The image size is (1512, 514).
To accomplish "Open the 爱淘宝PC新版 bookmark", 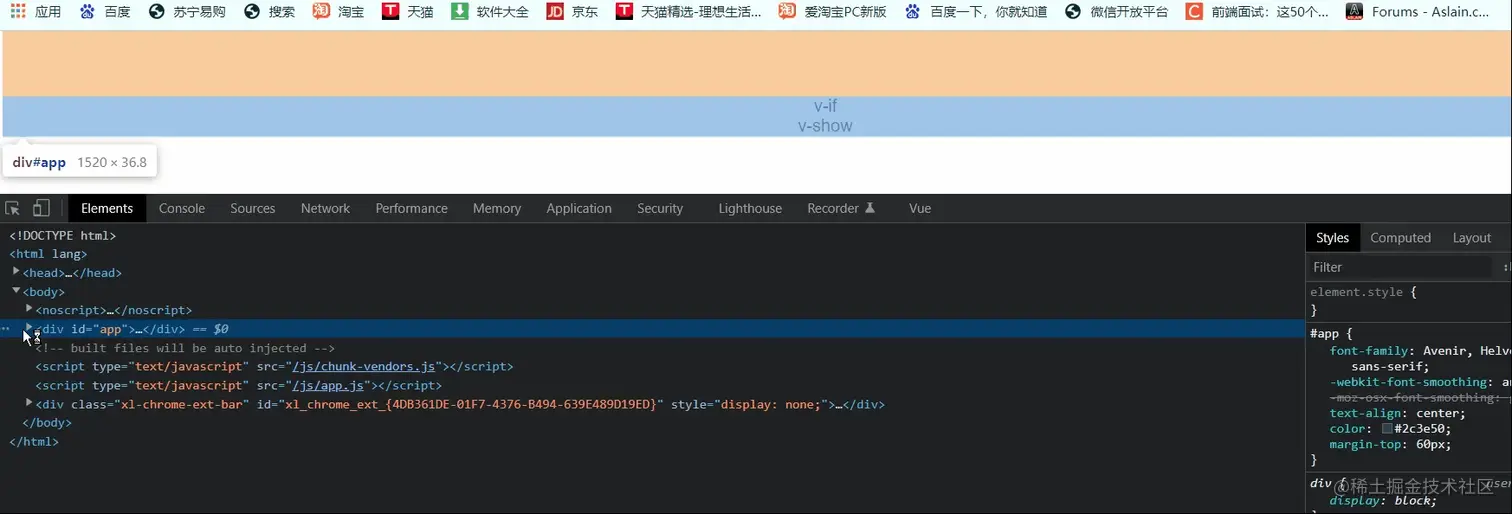I will [833, 12].
